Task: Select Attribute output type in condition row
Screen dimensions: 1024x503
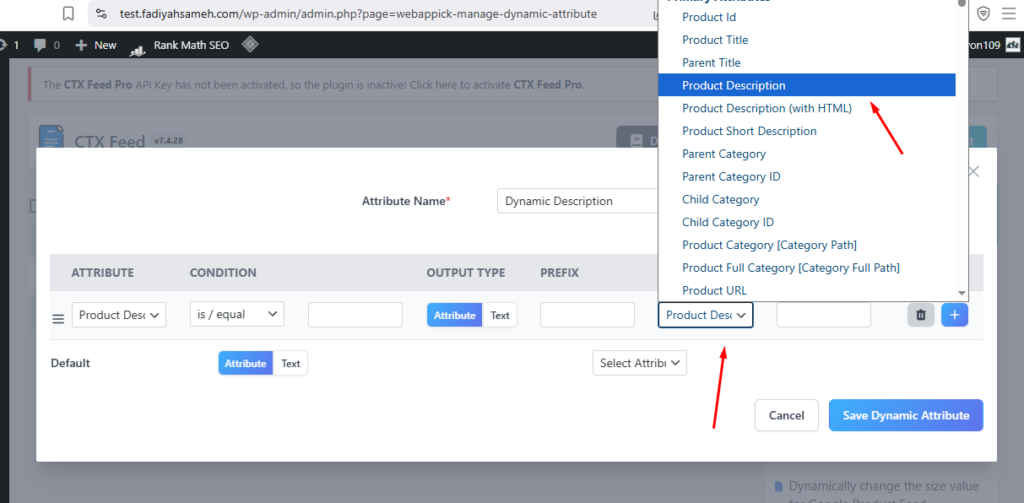Action: [455, 315]
